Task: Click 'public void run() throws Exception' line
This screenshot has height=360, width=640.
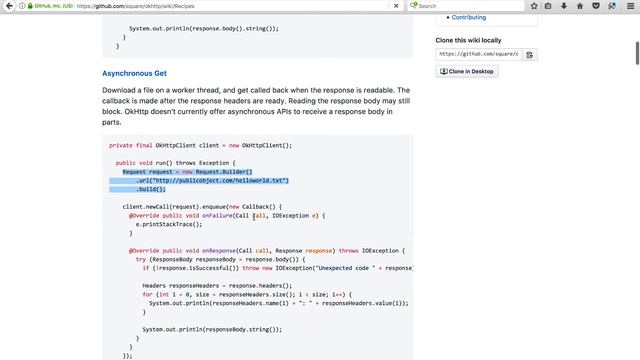Action: 176,163
